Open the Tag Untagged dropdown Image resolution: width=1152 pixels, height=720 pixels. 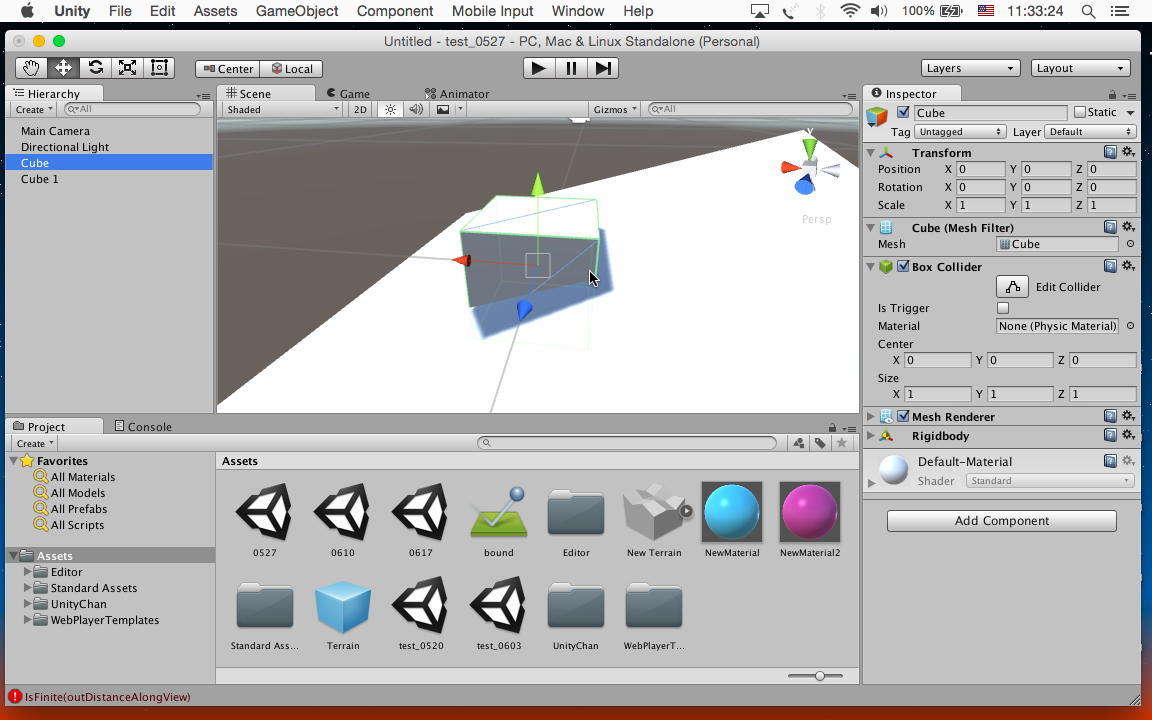tap(960, 132)
